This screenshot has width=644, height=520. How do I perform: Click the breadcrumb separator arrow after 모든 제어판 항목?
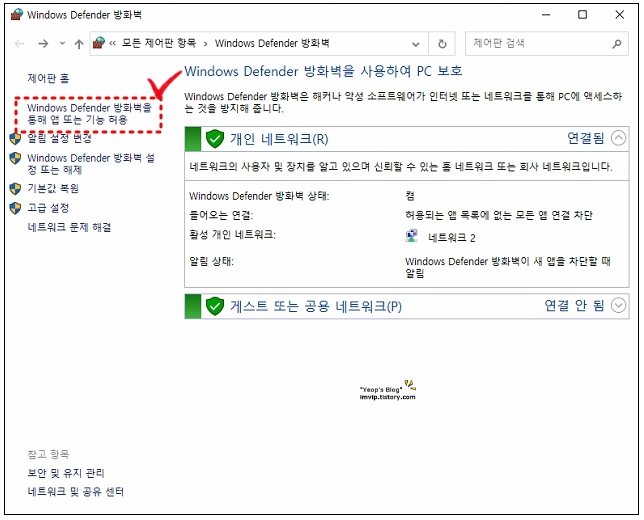pyautogui.click(x=205, y=44)
